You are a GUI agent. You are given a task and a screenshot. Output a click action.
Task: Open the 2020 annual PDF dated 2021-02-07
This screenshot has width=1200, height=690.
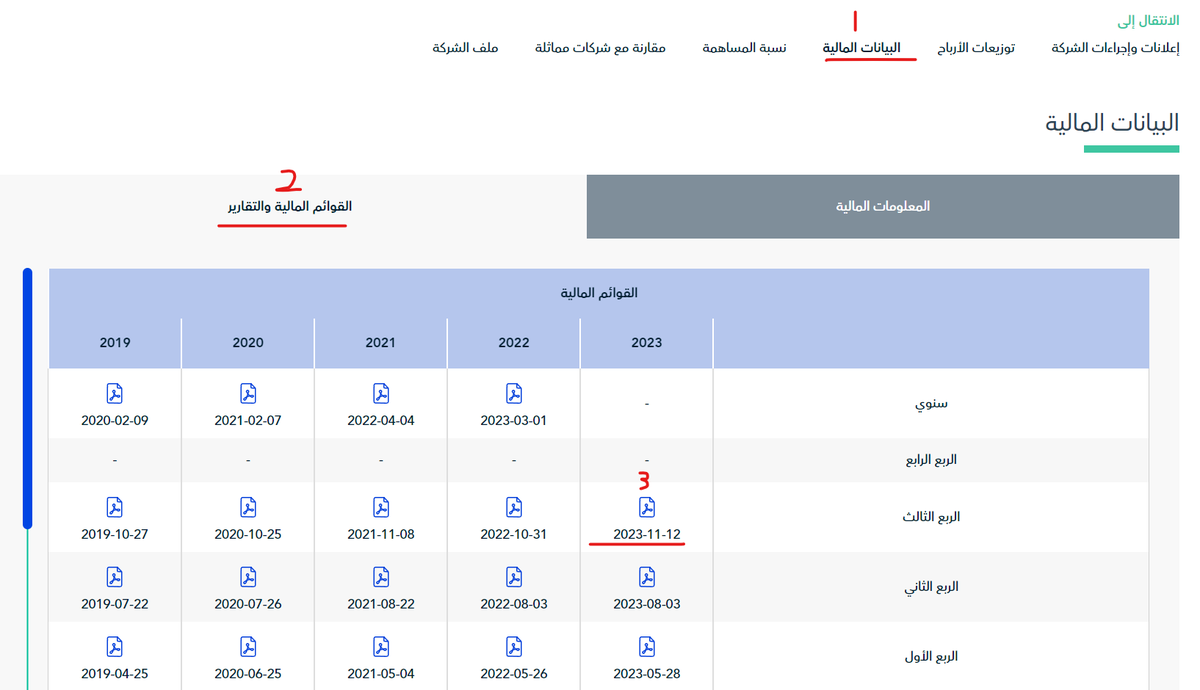pyautogui.click(x=248, y=393)
